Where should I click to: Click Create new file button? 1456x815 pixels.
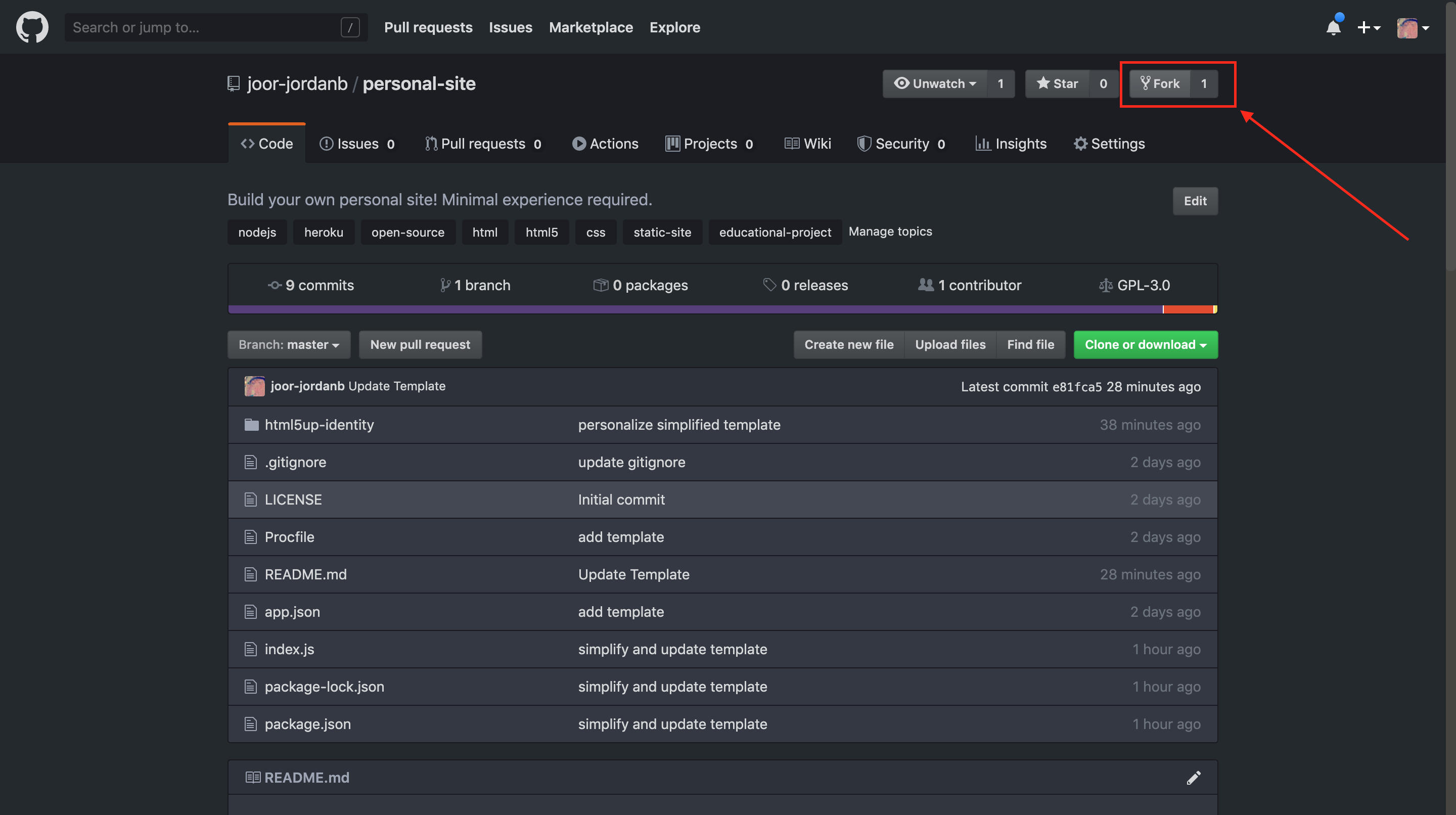tap(849, 345)
